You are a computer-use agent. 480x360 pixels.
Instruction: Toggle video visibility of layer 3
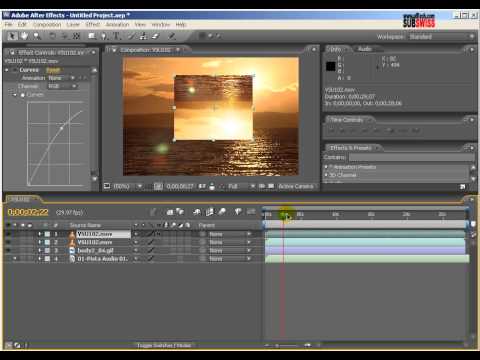pyautogui.click(x=8, y=250)
